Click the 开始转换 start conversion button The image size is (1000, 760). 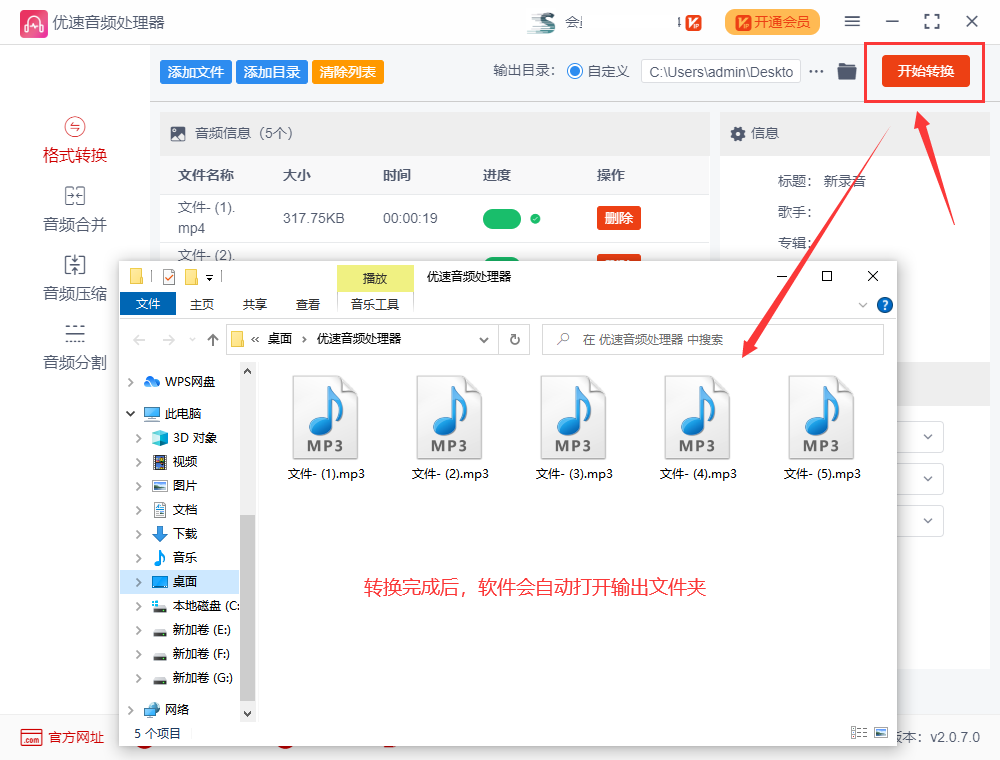[x=925, y=71]
